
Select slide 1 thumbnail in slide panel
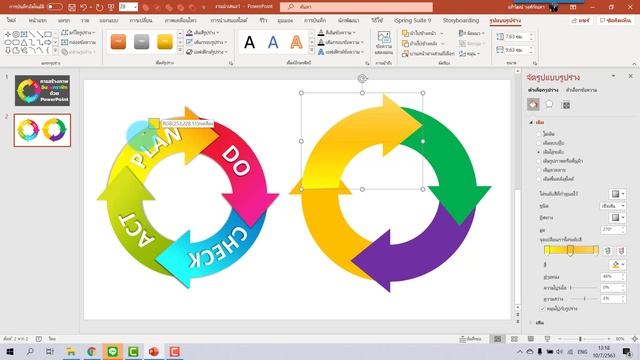[42, 91]
